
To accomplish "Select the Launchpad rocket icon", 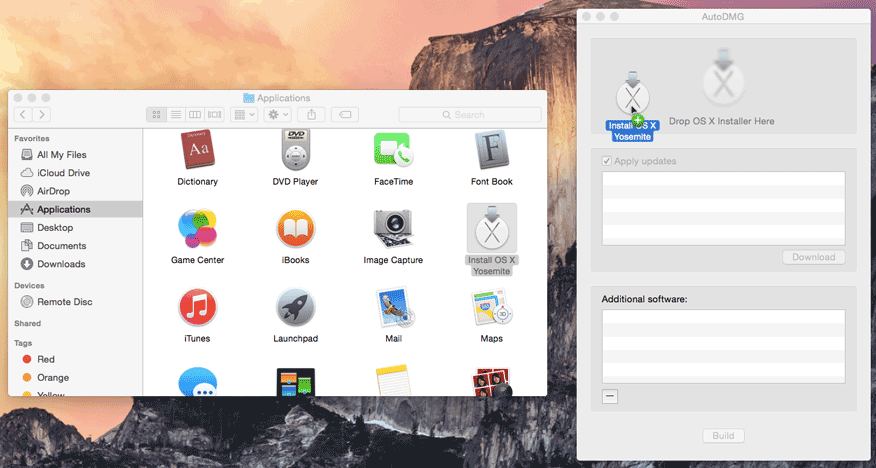I will (295, 308).
